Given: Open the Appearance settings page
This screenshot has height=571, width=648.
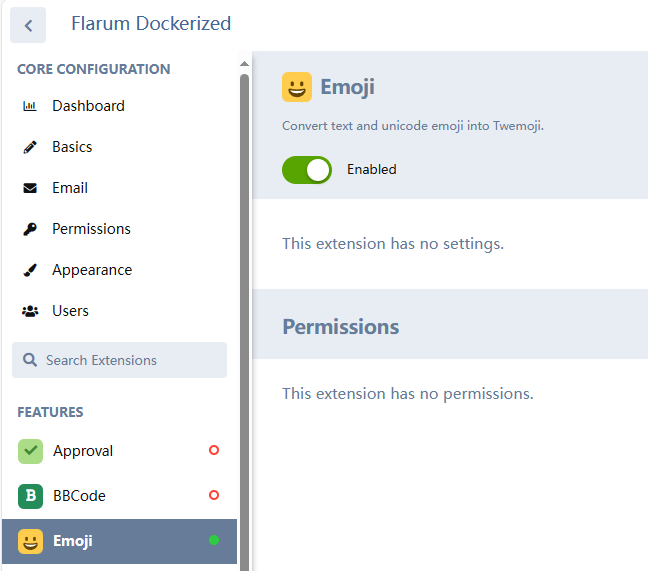Looking at the screenshot, I should click(x=119, y=270).
